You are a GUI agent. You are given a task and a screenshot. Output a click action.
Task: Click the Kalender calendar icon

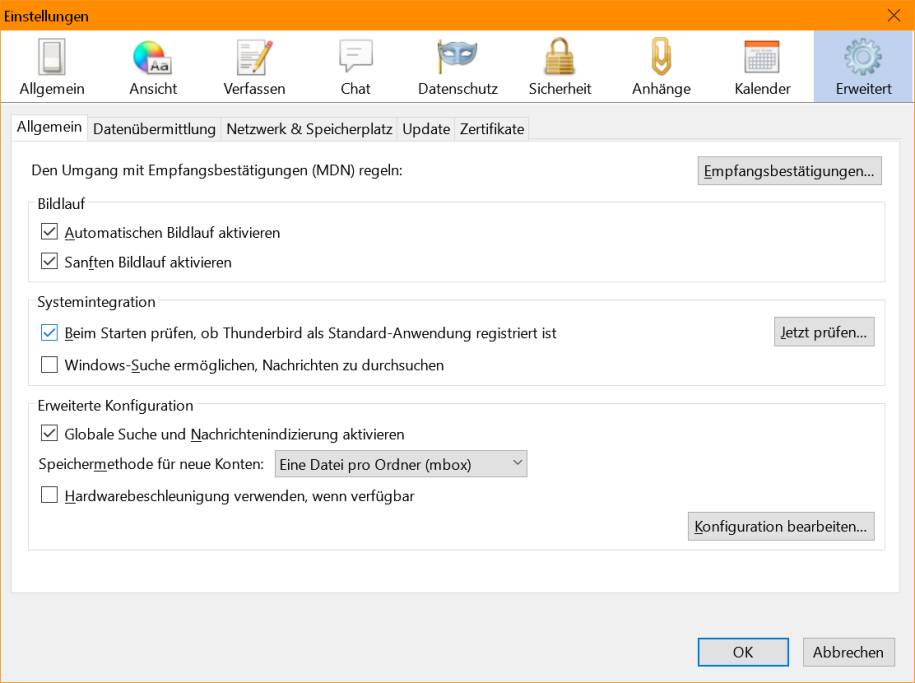click(762, 58)
